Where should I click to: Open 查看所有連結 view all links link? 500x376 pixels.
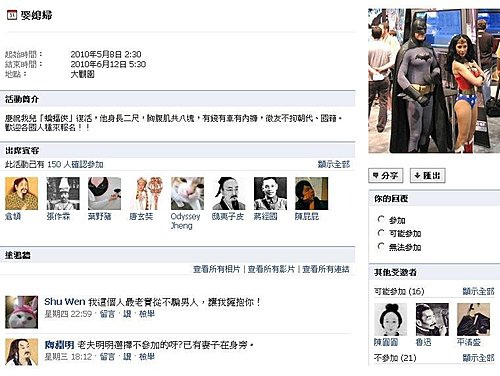[x=326, y=269]
